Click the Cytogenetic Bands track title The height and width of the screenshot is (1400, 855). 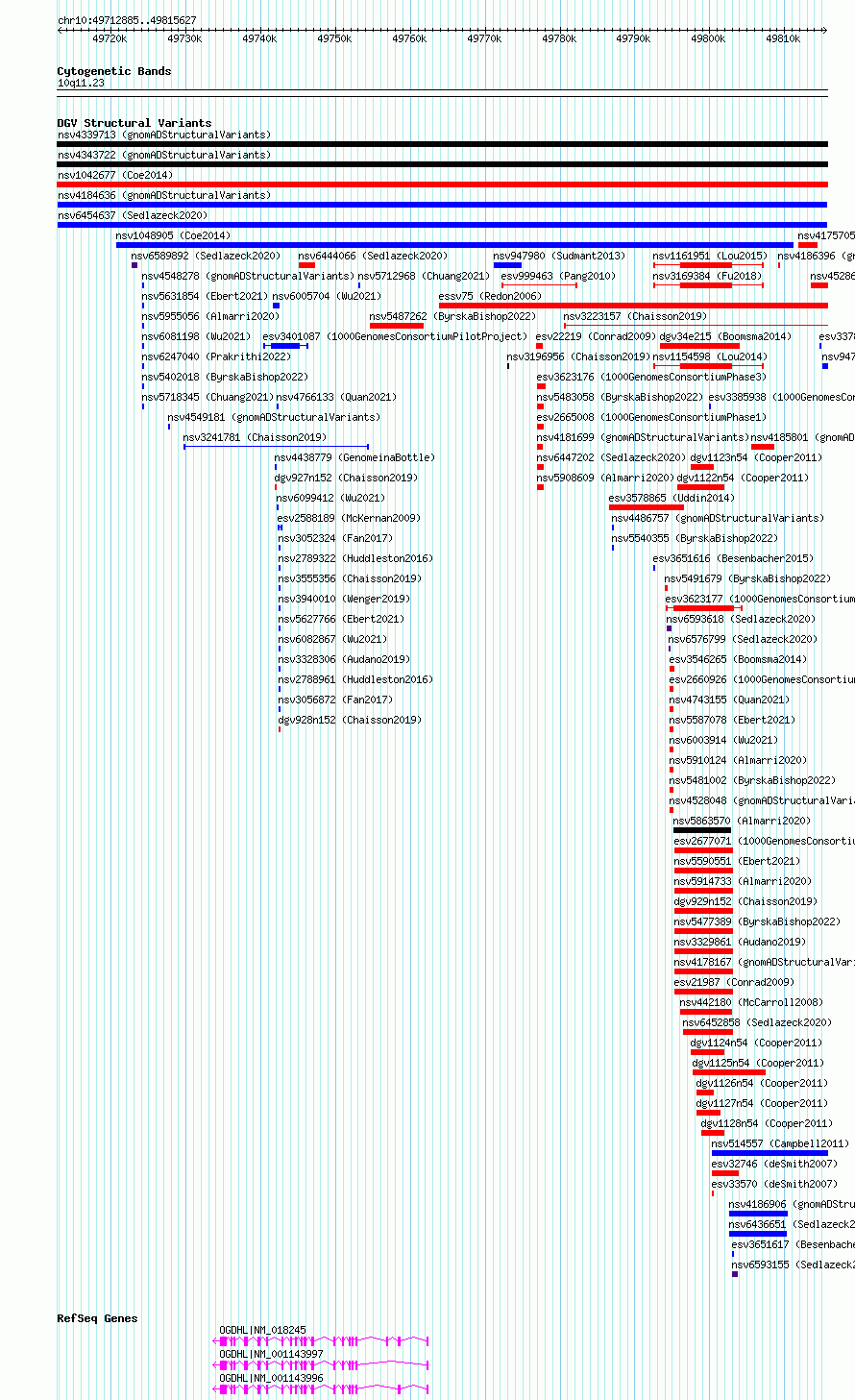pyautogui.click(x=114, y=71)
